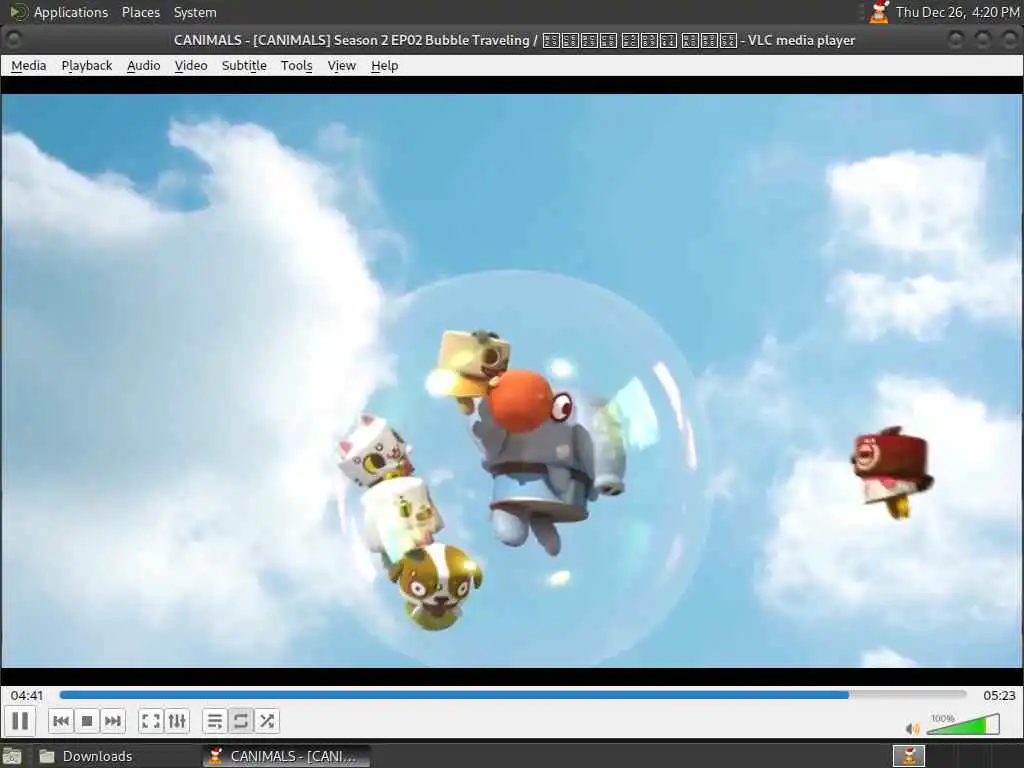Open the Places system menu
This screenshot has width=1024, height=768.
[141, 12]
